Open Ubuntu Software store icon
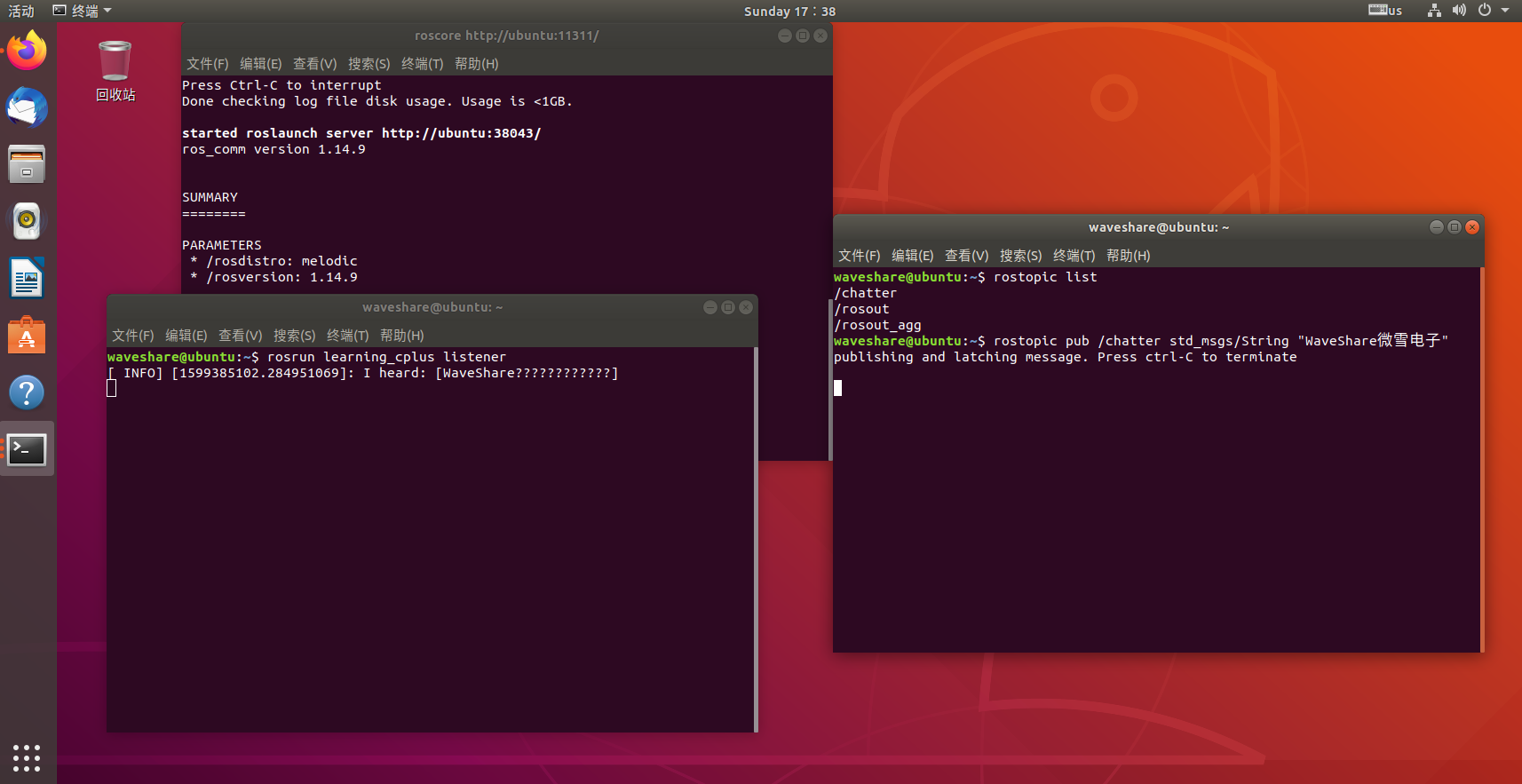Image resolution: width=1522 pixels, height=784 pixels. (x=27, y=335)
